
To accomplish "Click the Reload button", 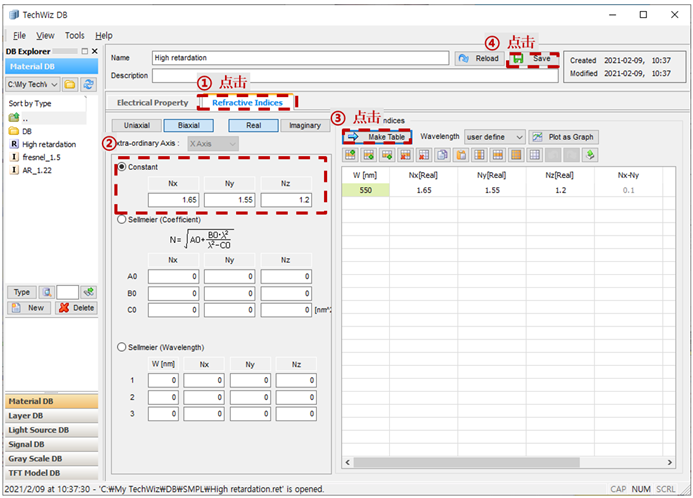I will (x=480, y=58).
